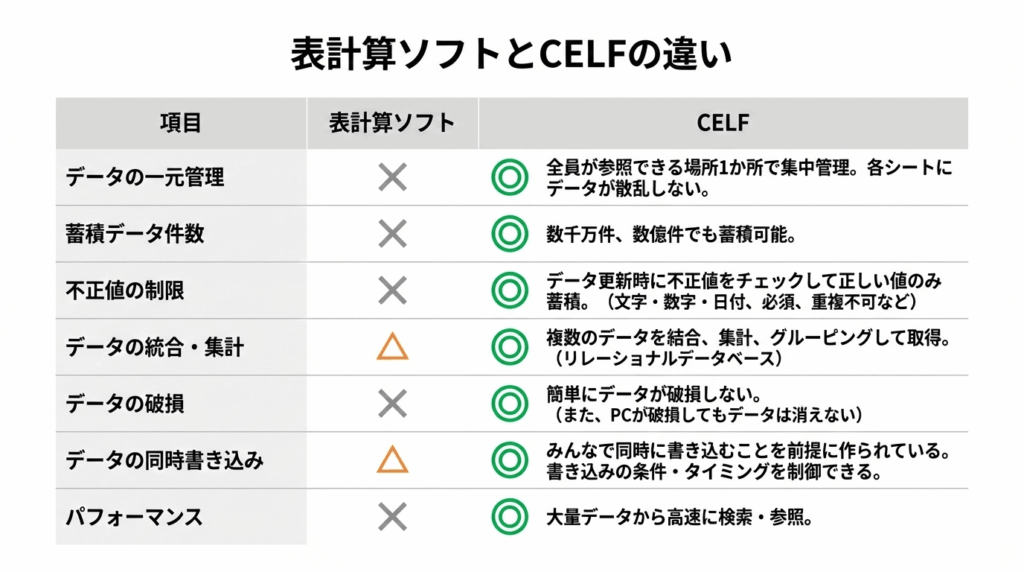Select the 表計算ソフト column header
Viewport: 1024px width, 572px height.
tap(392, 123)
